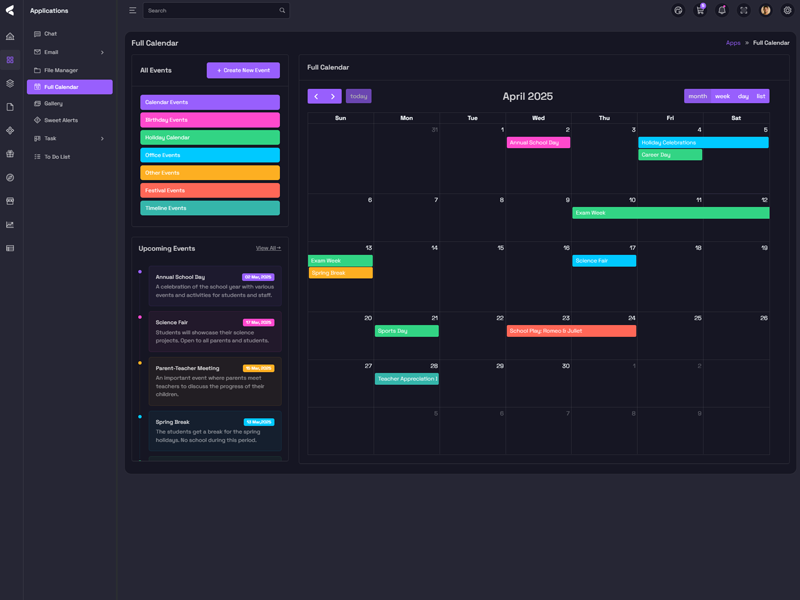Open Gallery from Applications sidebar

click(53, 103)
